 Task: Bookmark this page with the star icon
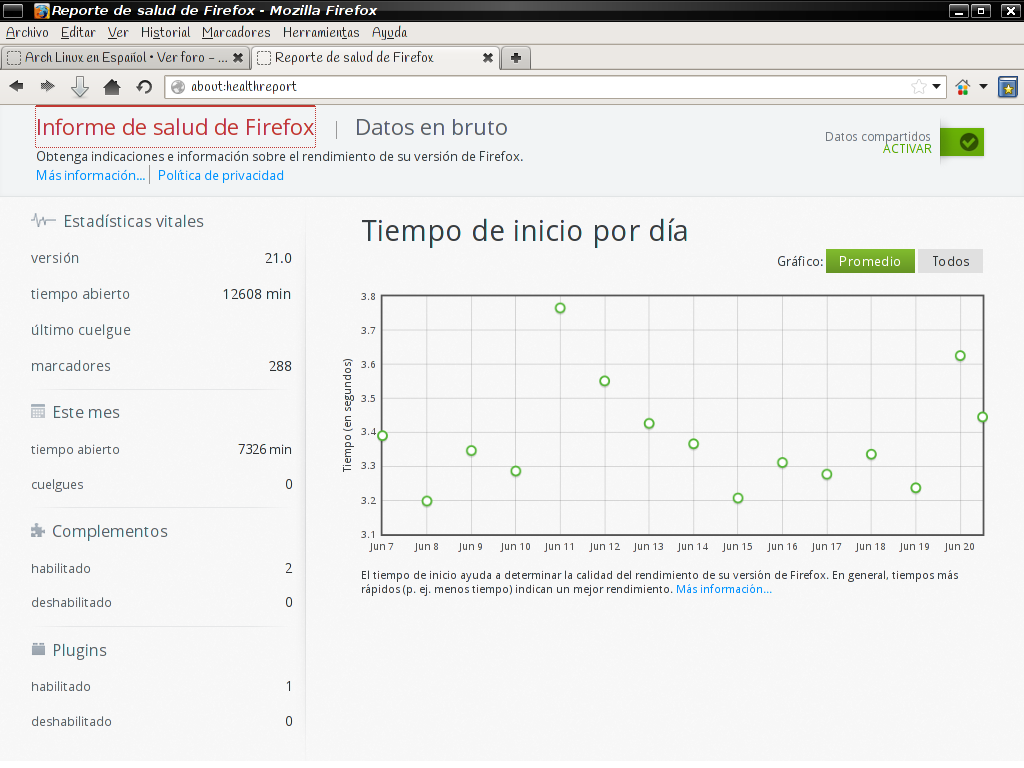point(919,87)
